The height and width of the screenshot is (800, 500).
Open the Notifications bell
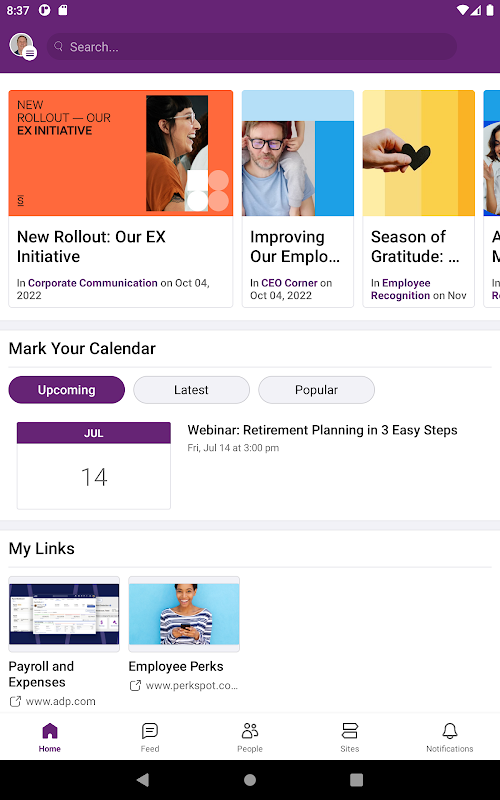[449, 731]
